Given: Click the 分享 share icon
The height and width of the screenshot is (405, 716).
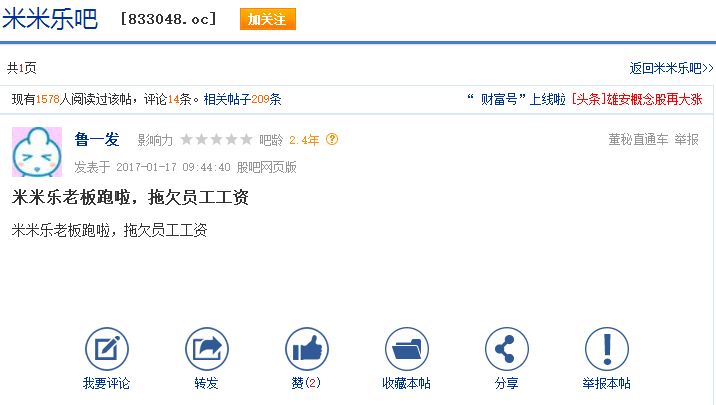Looking at the screenshot, I should (x=507, y=349).
